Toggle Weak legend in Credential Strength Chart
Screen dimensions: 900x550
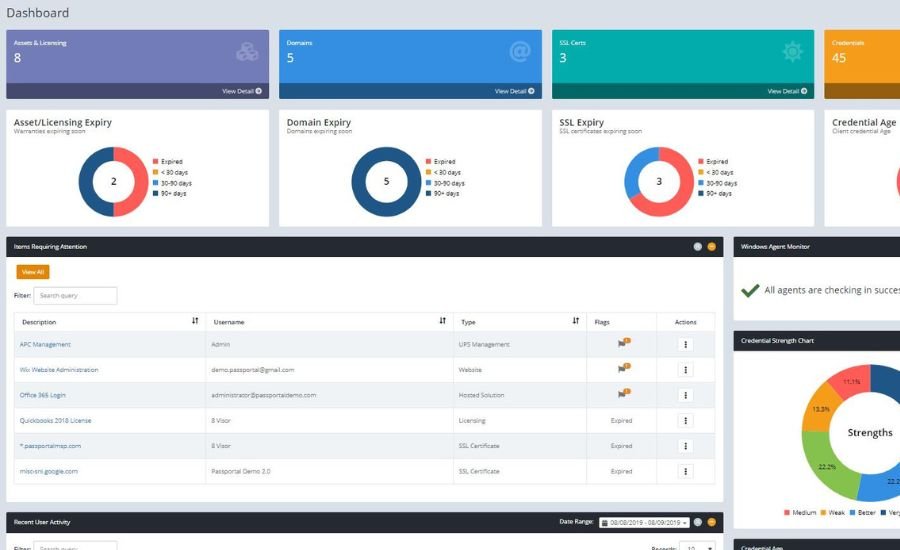pyautogui.click(x=833, y=512)
